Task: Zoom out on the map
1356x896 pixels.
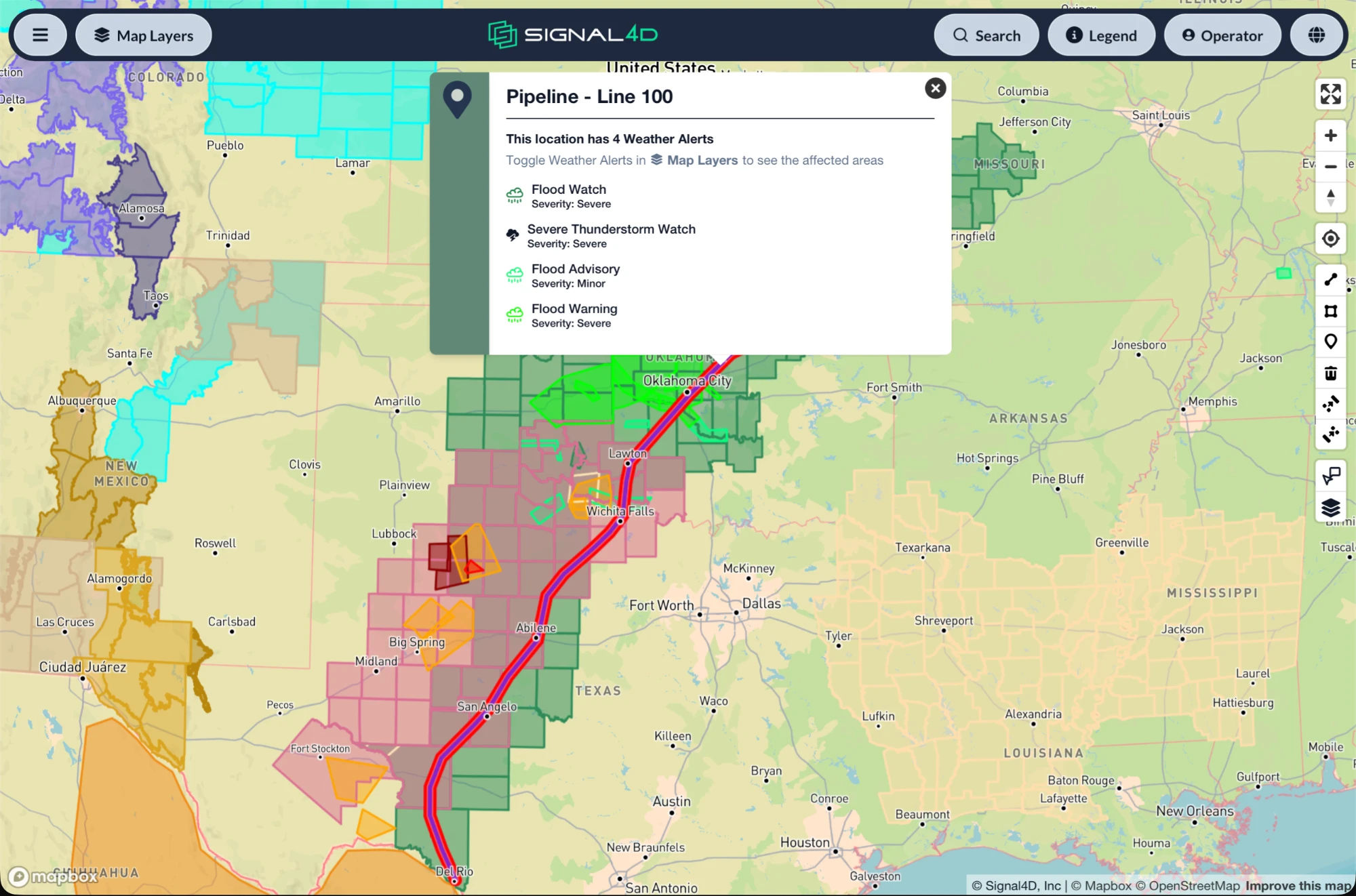Action: click(x=1330, y=167)
